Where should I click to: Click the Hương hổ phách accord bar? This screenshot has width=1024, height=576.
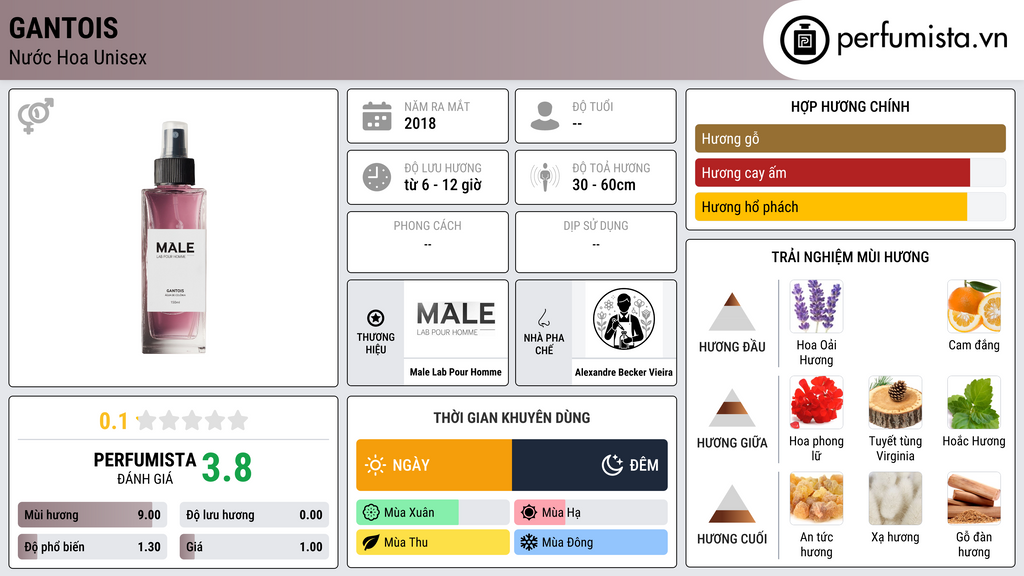click(850, 207)
